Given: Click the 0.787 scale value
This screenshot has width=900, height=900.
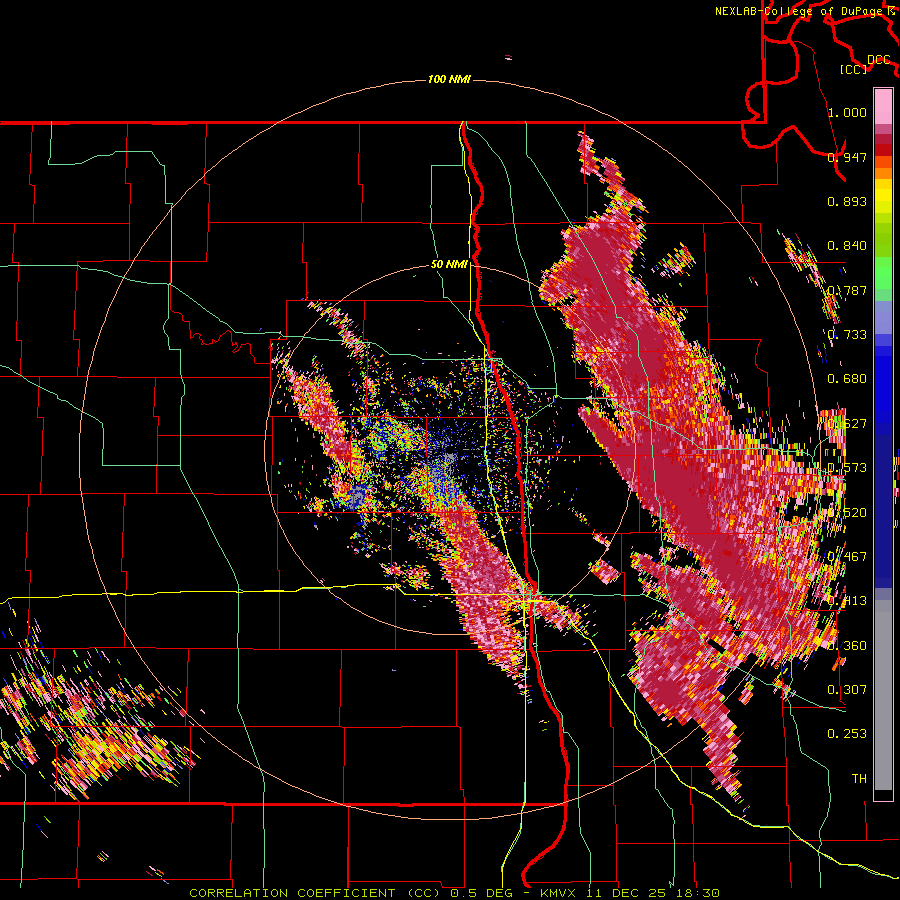Looking at the screenshot, I should pos(847,290).
